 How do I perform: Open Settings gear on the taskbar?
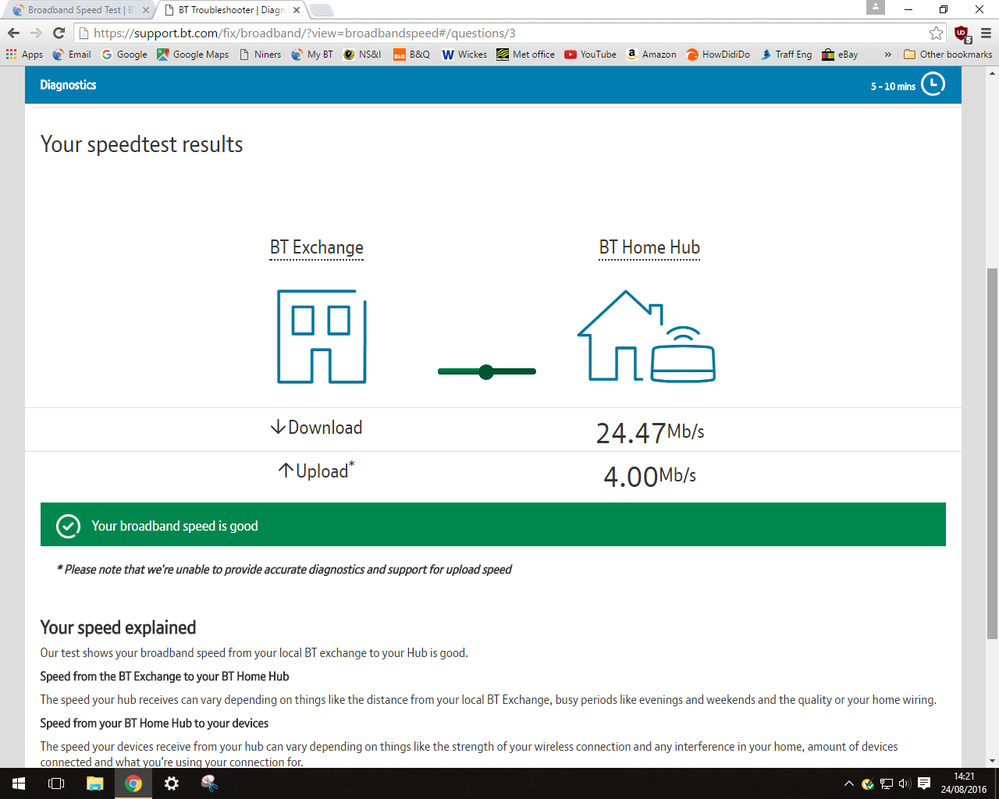[171, 784]
